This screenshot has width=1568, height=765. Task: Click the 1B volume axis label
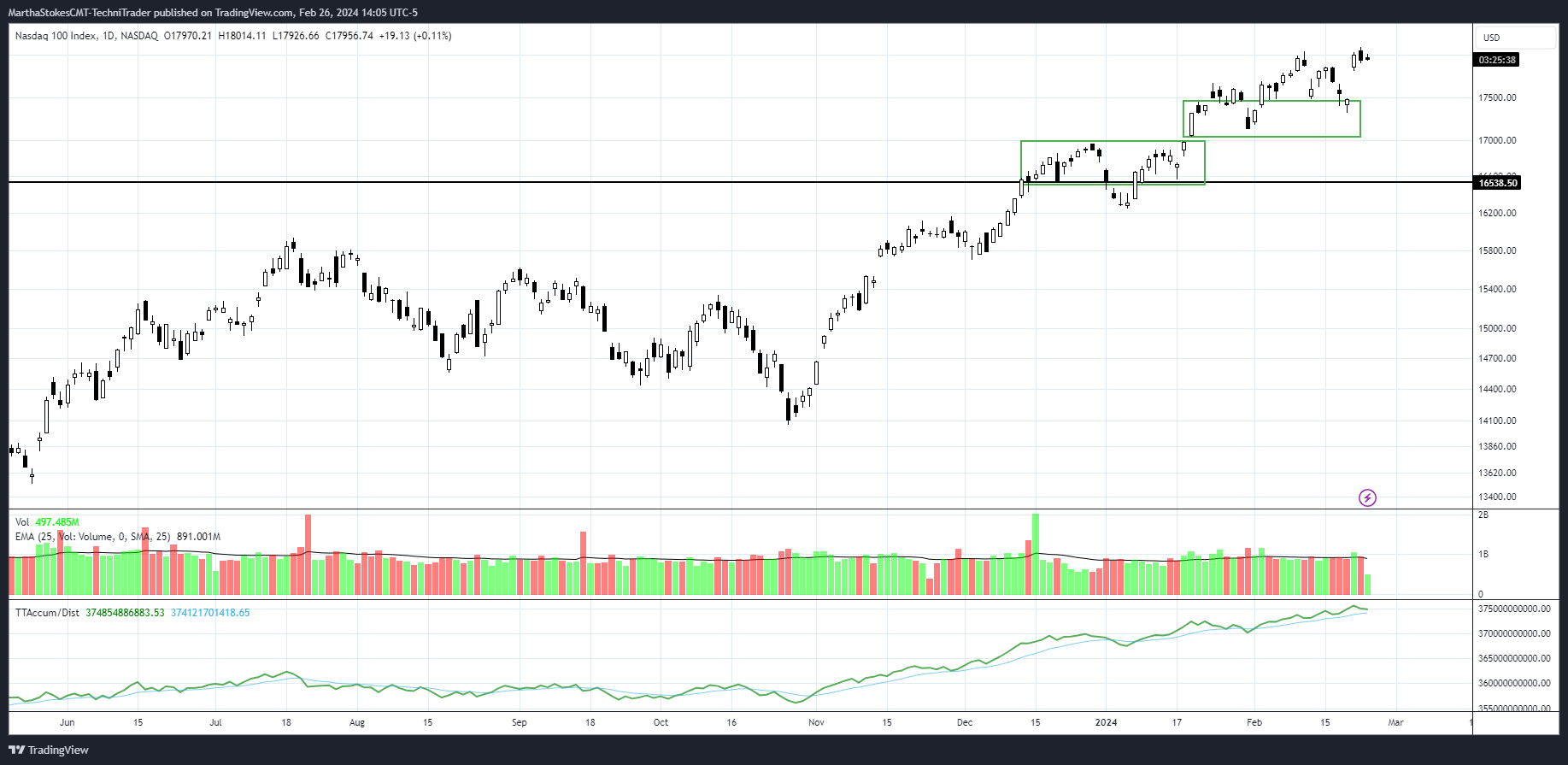pyautogui.click(x=1483, y=554)
